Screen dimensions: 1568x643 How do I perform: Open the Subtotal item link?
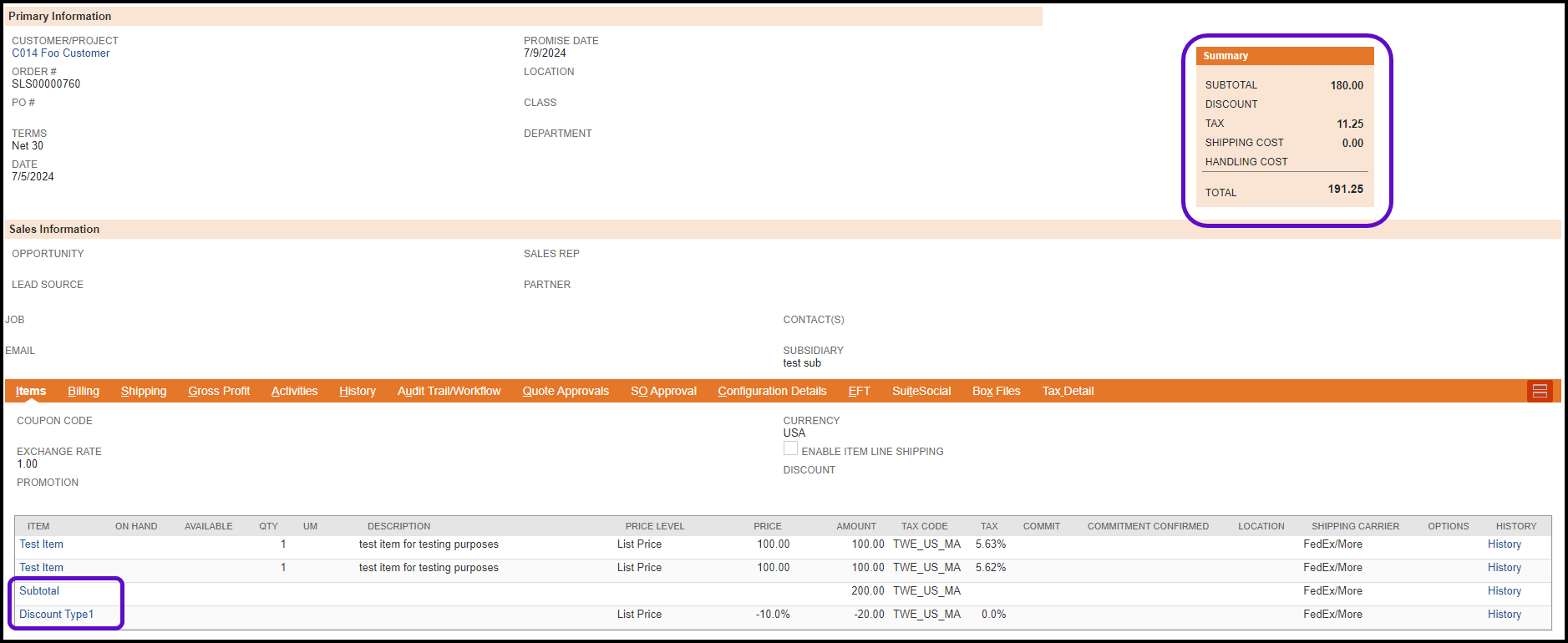tap(39, 591)
